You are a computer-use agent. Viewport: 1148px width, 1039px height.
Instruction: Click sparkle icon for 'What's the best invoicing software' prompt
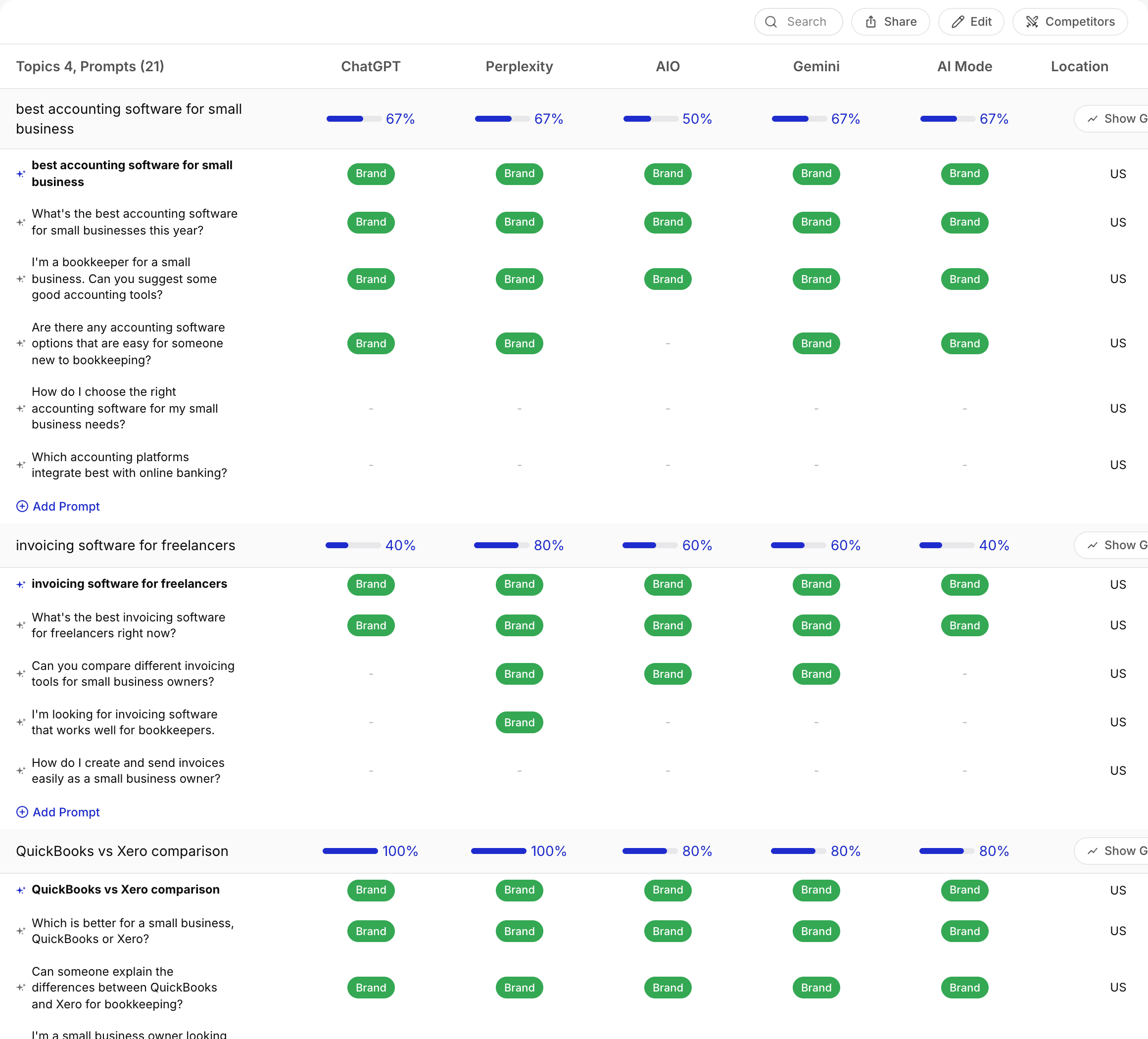pyautogui.click(x=21, y=625)
